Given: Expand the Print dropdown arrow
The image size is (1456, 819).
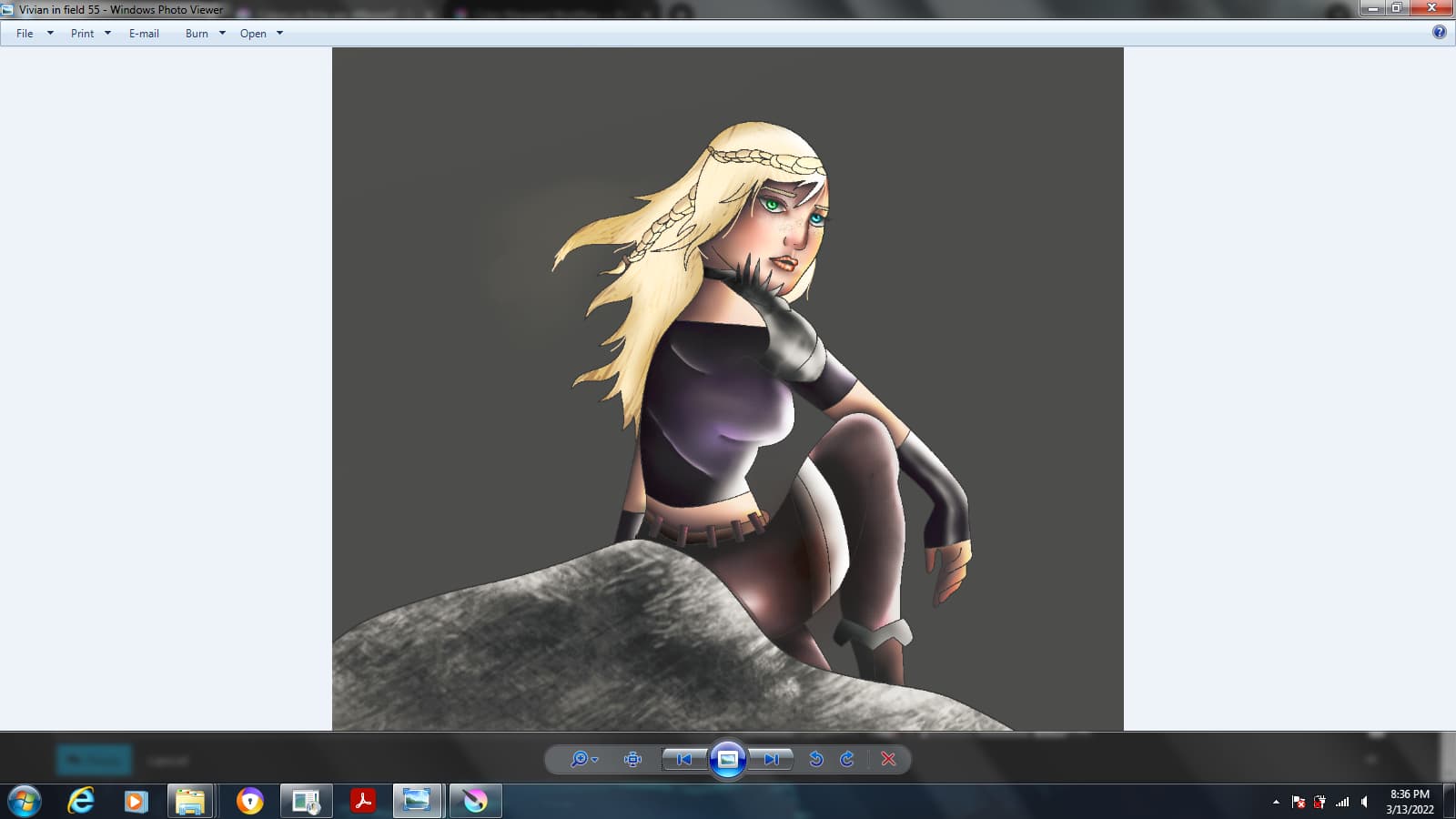Looking at the screenshot, I should point(107,34).
